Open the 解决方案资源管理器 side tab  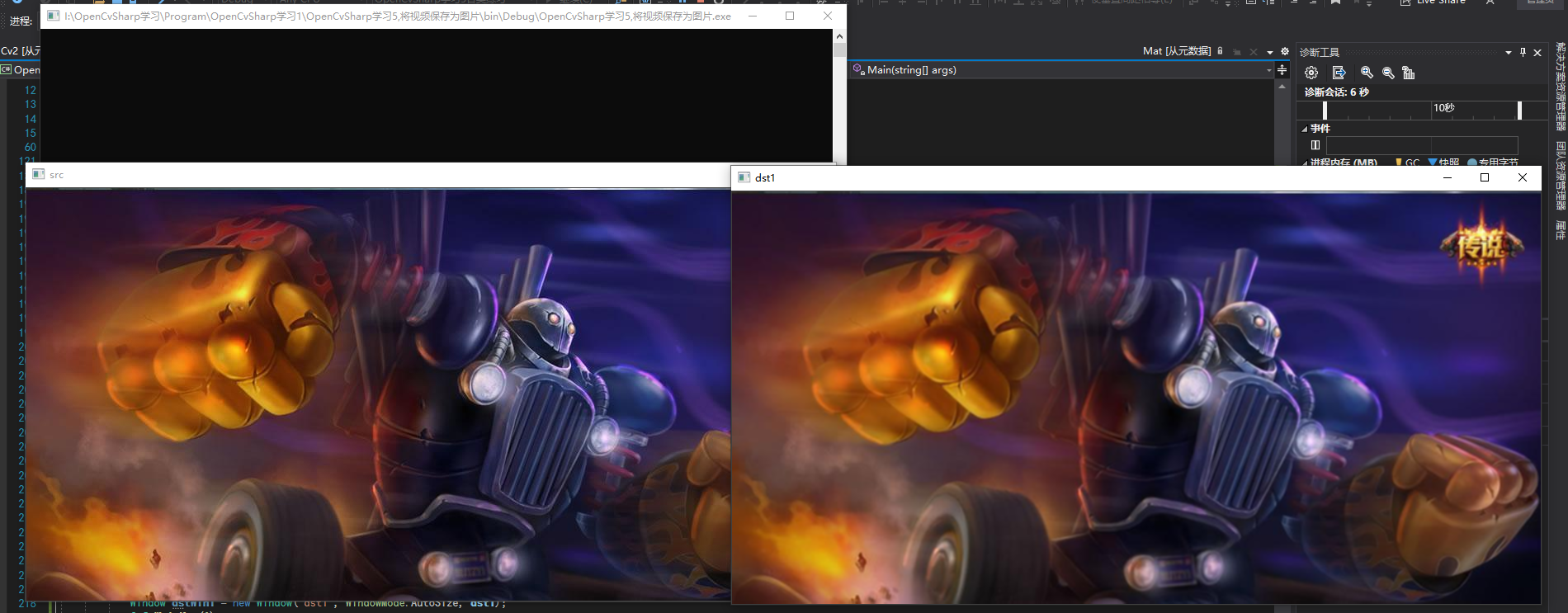pos(1561,87)
